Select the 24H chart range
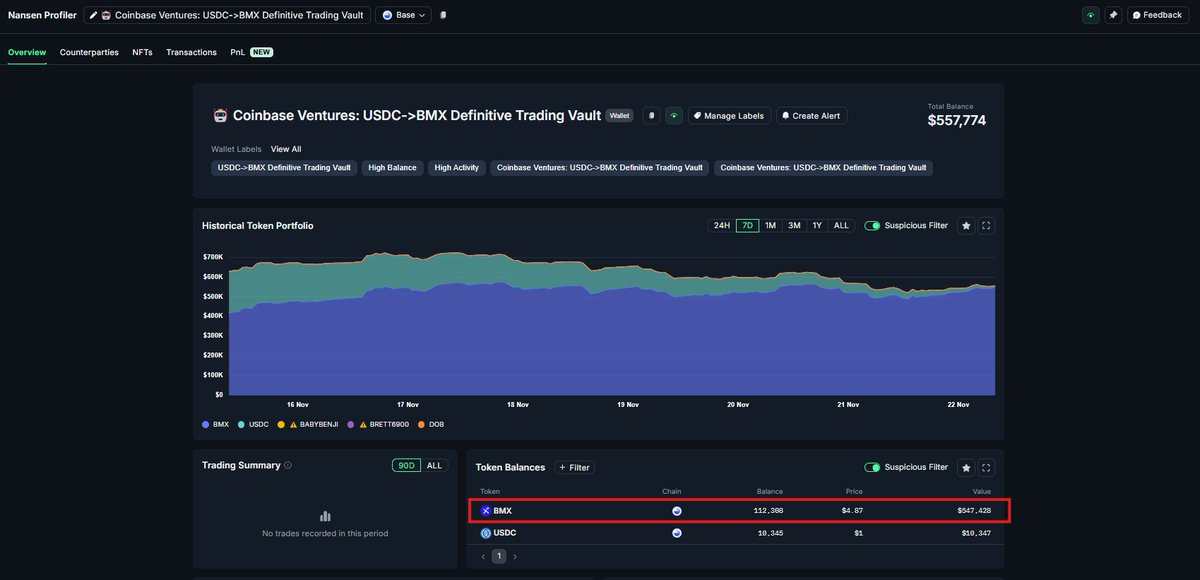The width and height of the screenshot is (1200, 580). tap(721, 226)
